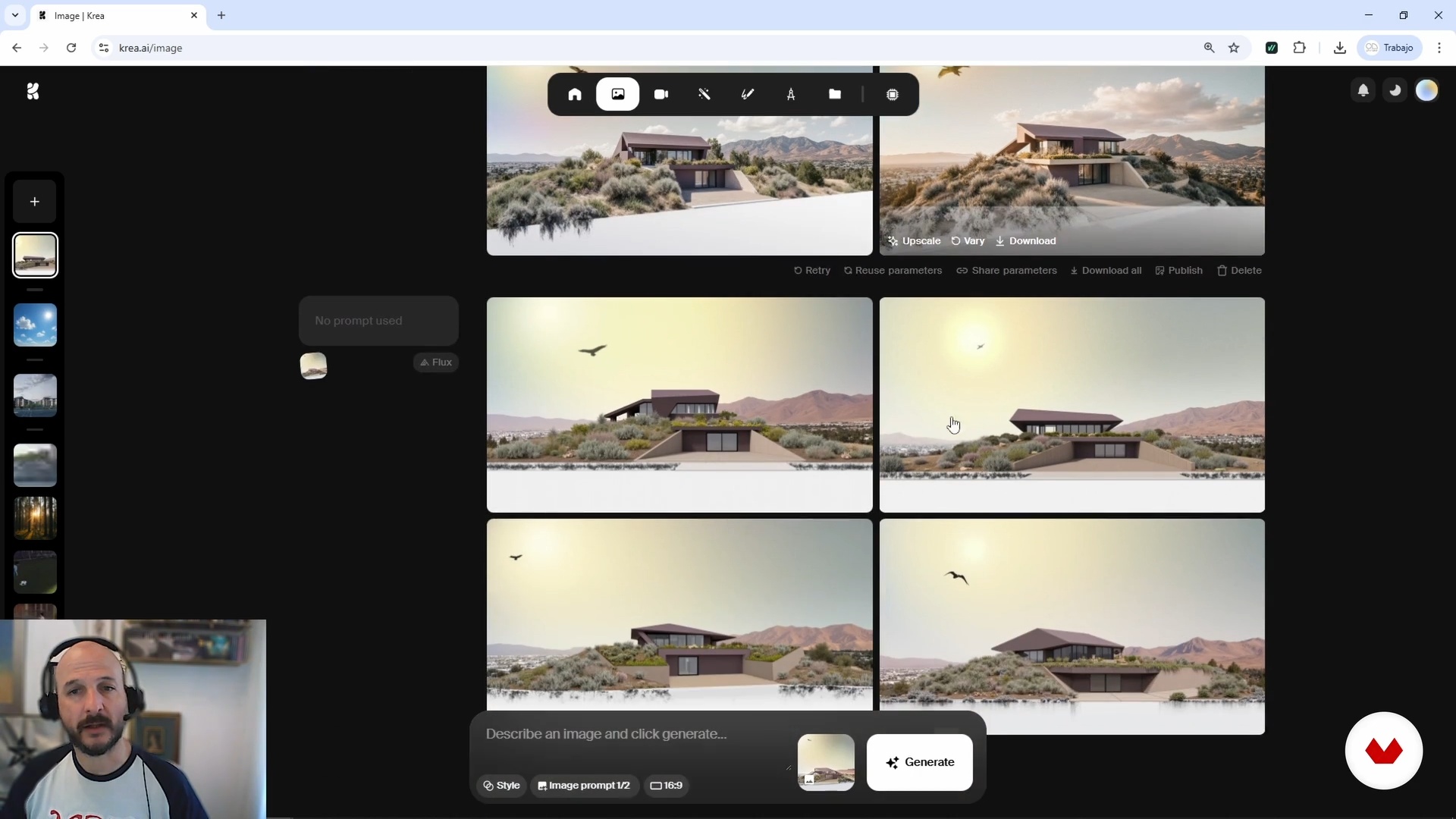Open the magic wand Enhancer tool
1456x819 pixels.
[704, 95]
